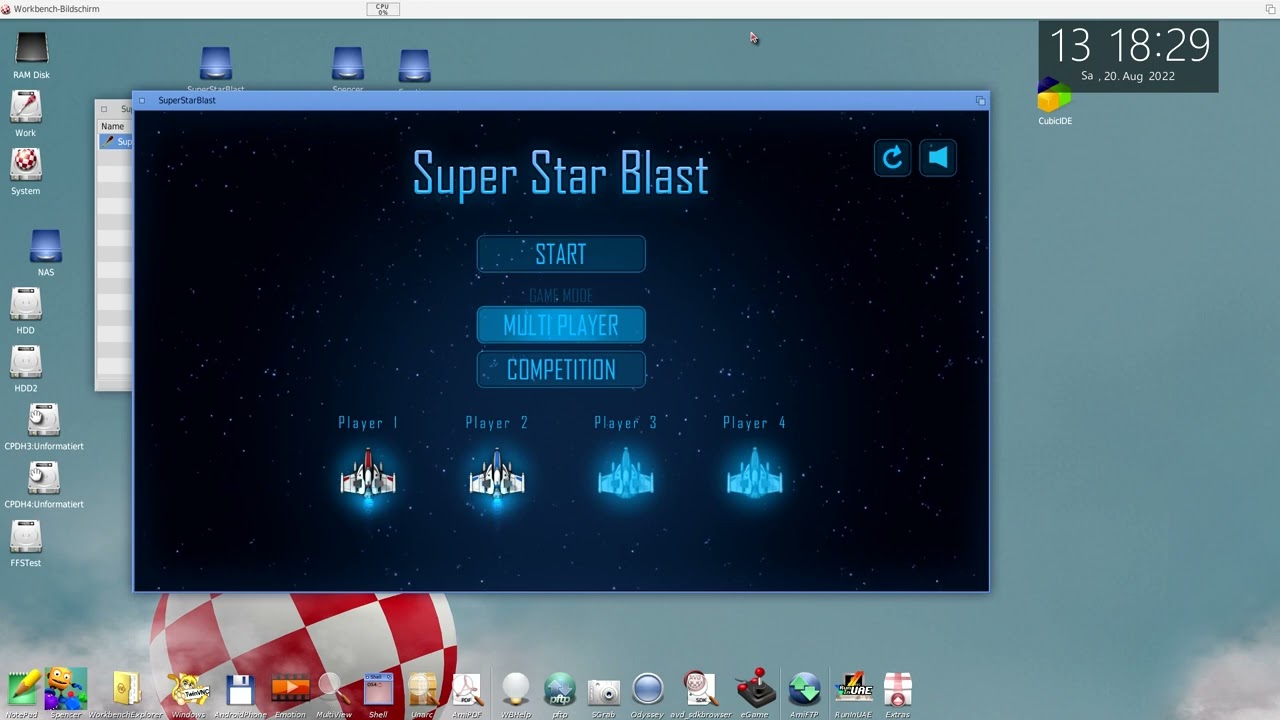Click the START button in the game
1280x720 pixels.
(561, 254)
